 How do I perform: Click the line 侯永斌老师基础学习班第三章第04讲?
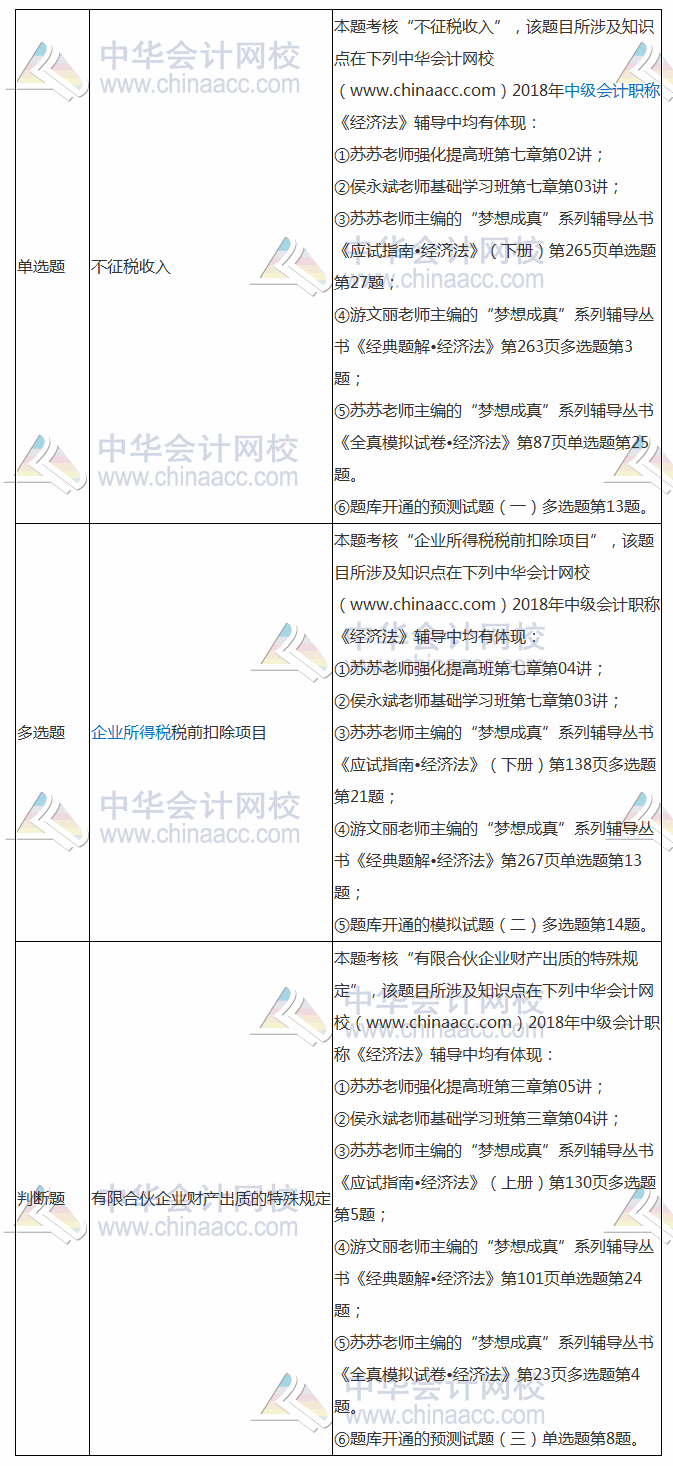click(x=478, y=1119)
